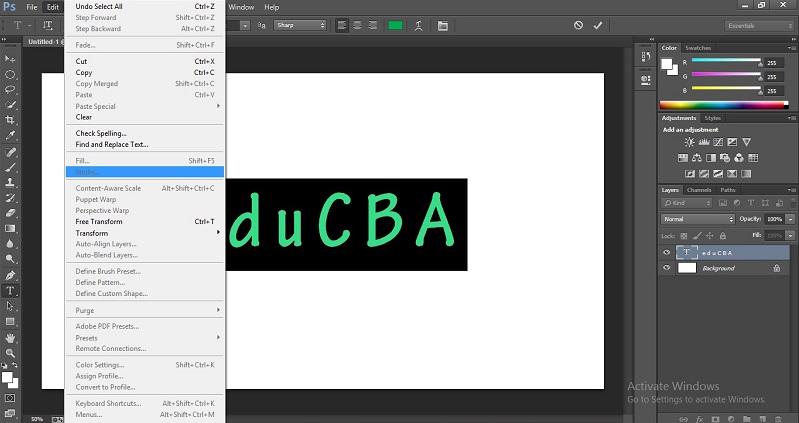Click the eduCBA layer thumbnail
This screenshot has height=423, width=799.
click(x=686, y=252)
